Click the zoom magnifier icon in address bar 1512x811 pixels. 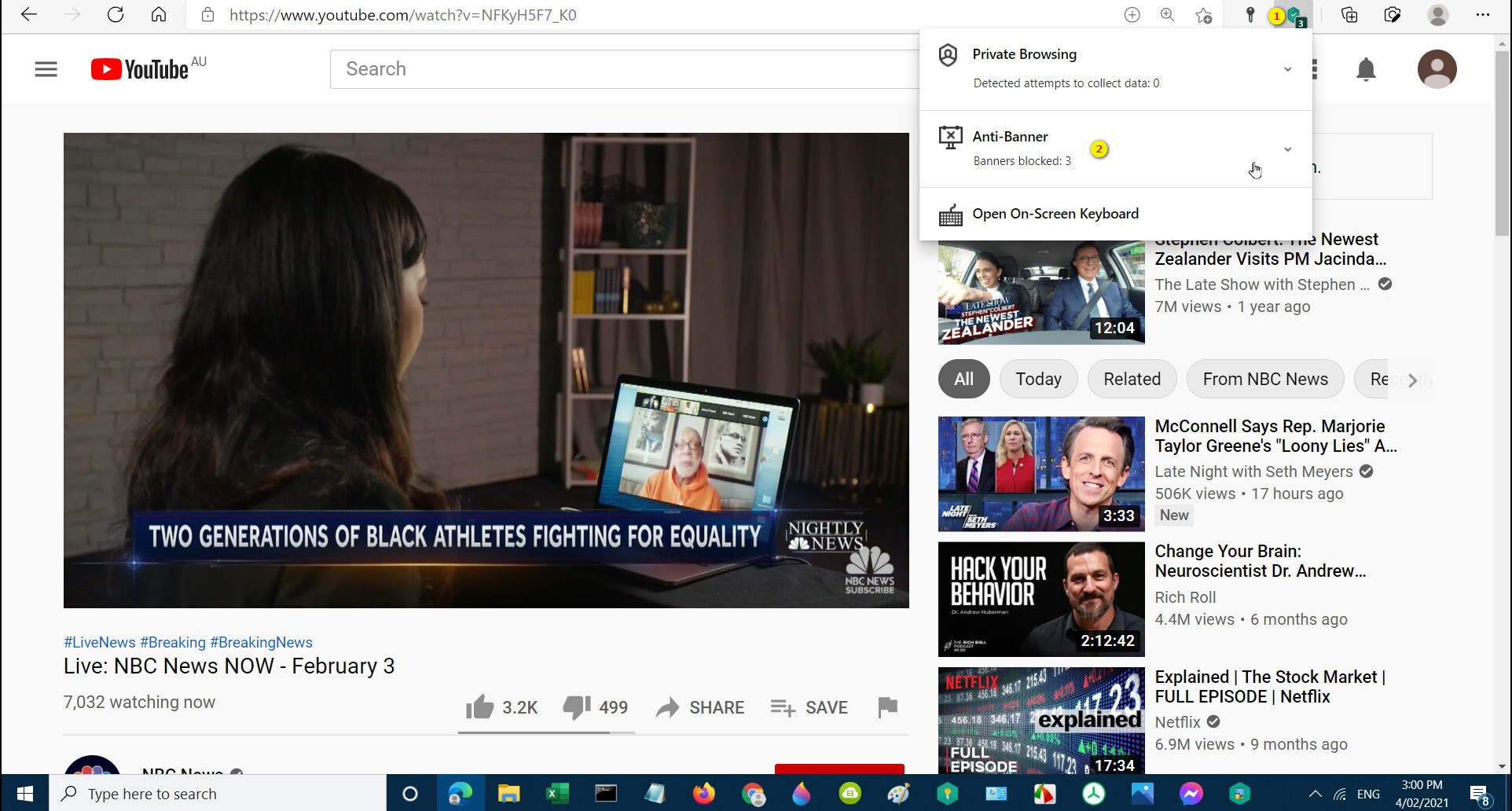(x=1168, y=15)
